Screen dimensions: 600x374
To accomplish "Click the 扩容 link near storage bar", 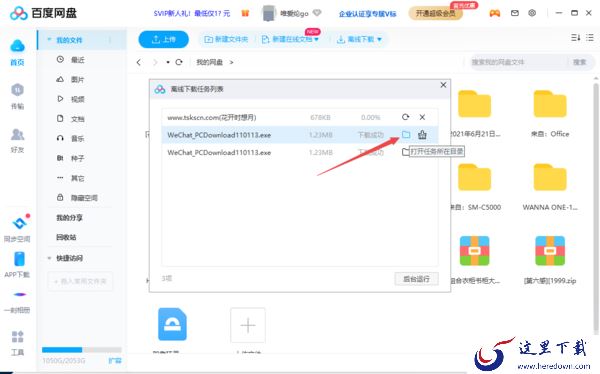I will coord(115,361).
